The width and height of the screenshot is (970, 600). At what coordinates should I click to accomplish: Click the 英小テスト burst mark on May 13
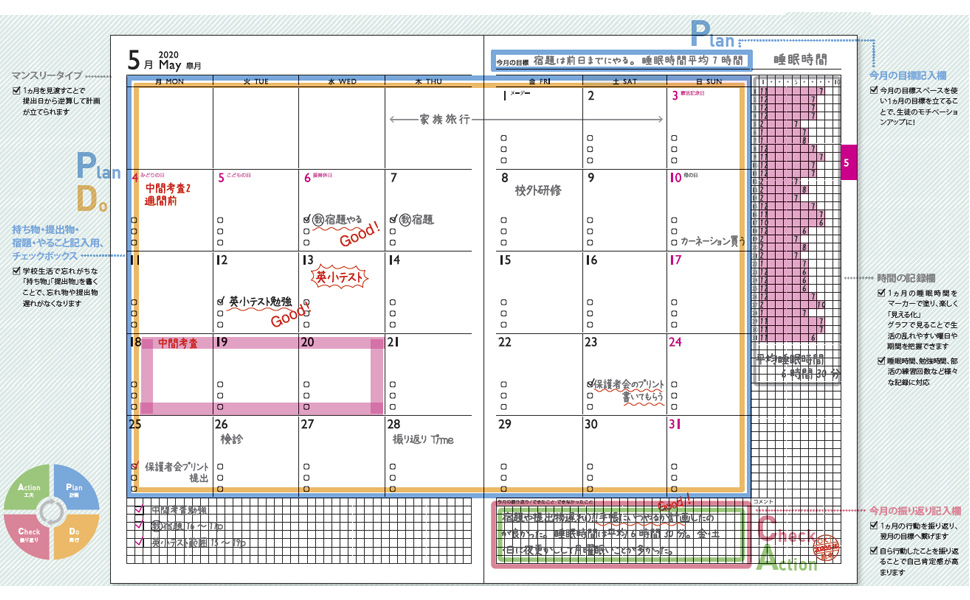339,278
